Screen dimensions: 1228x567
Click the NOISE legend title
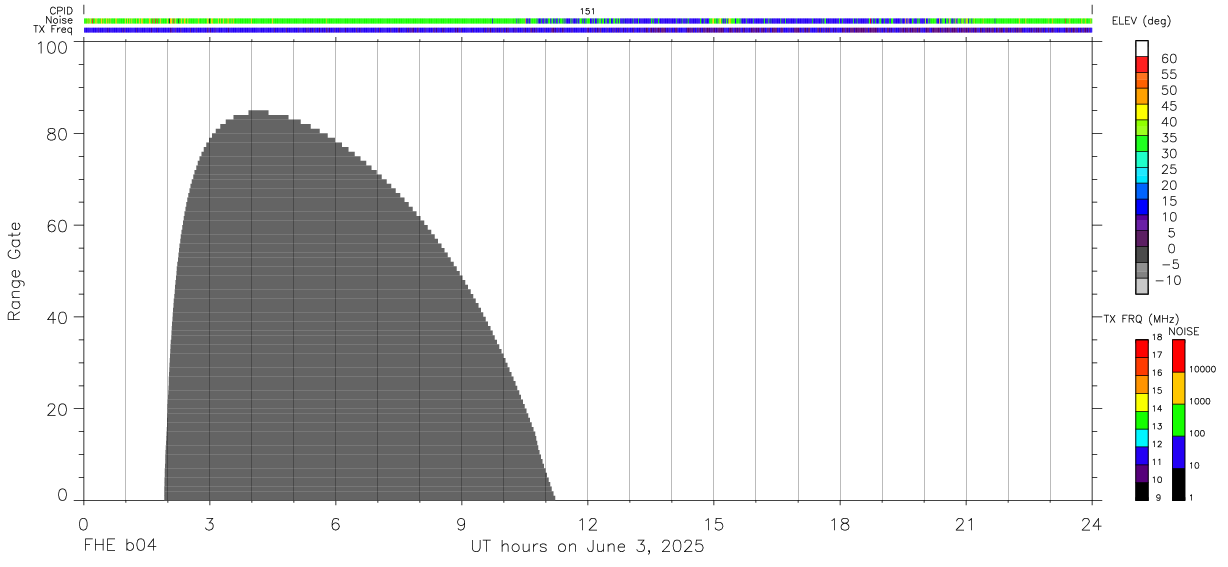(x=1183, y=331)
